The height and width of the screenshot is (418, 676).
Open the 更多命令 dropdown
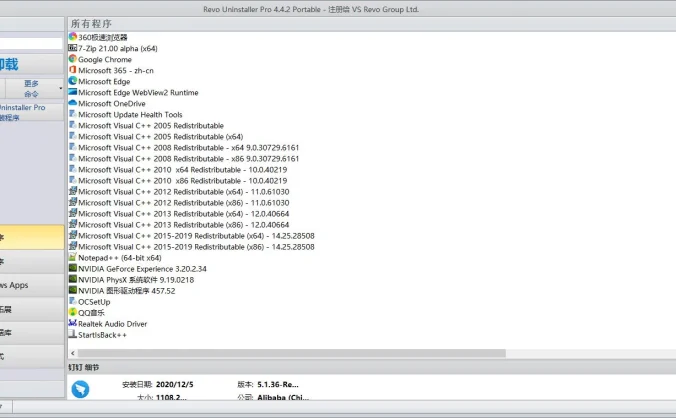(x=35, y=88)
